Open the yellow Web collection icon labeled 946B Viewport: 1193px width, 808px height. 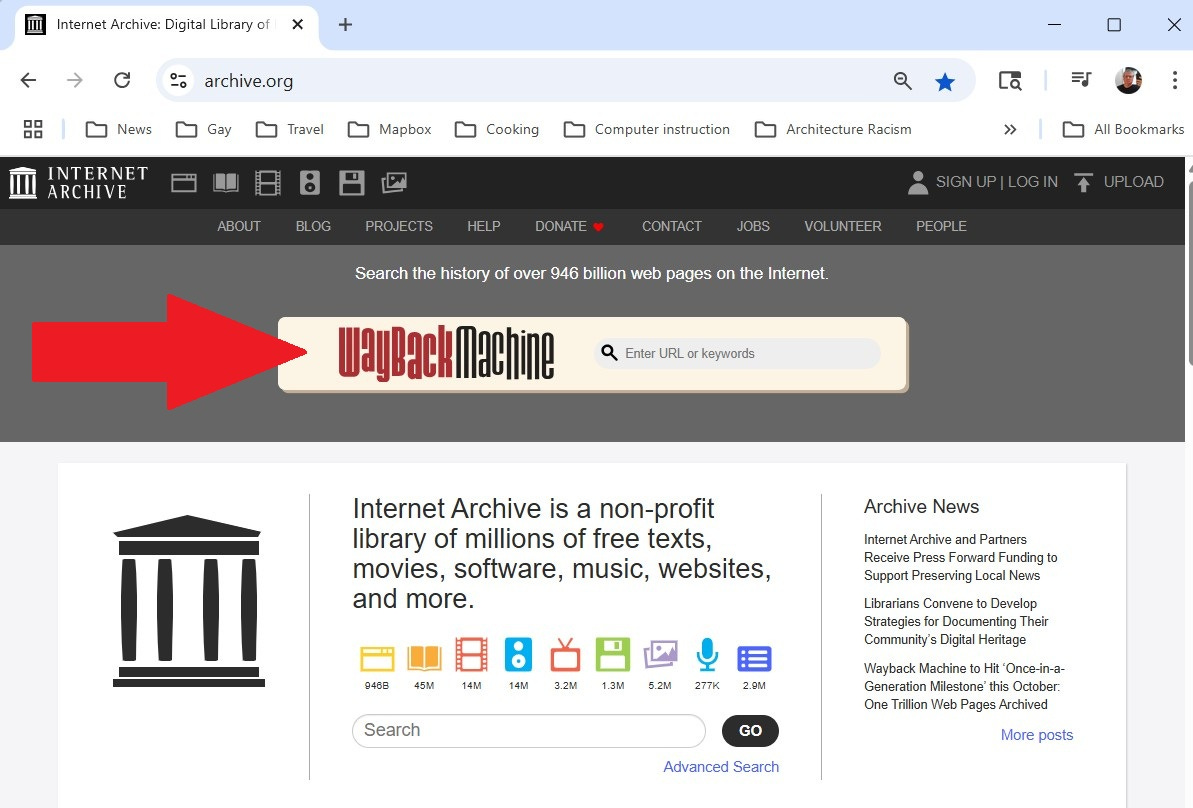click(x=377, y=657)
